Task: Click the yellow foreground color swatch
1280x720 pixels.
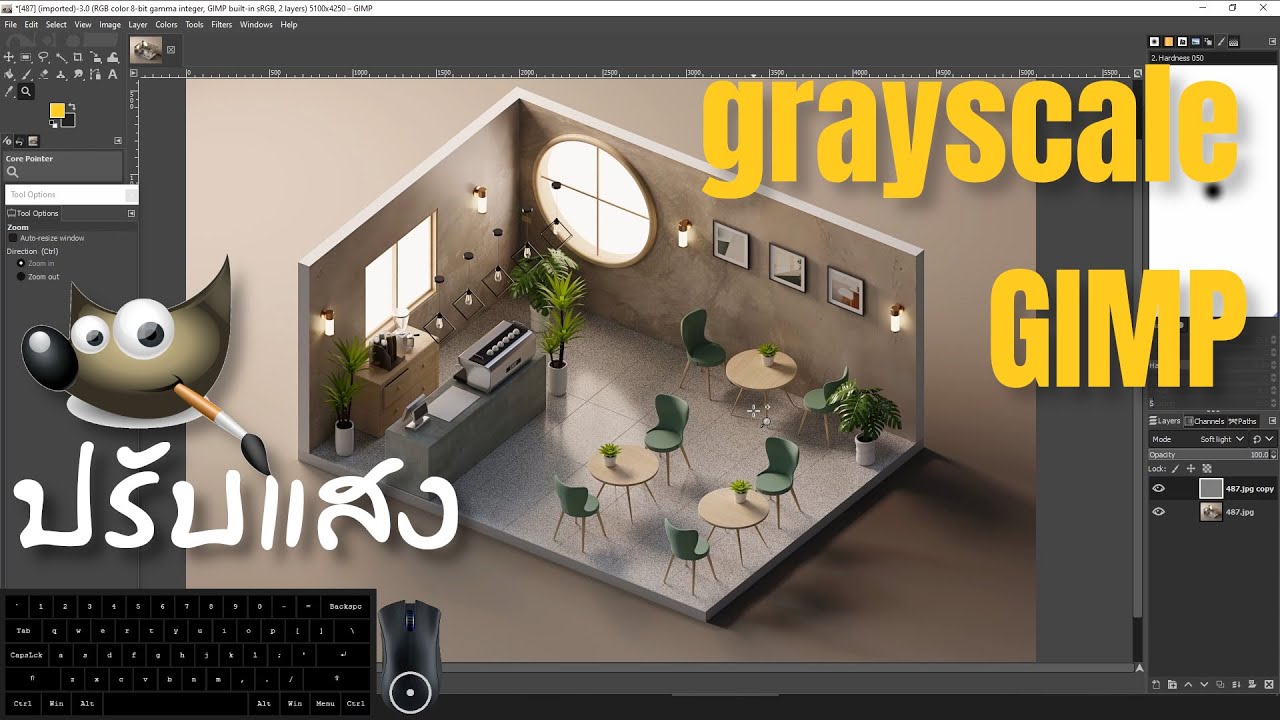Action: click(57, 110)
